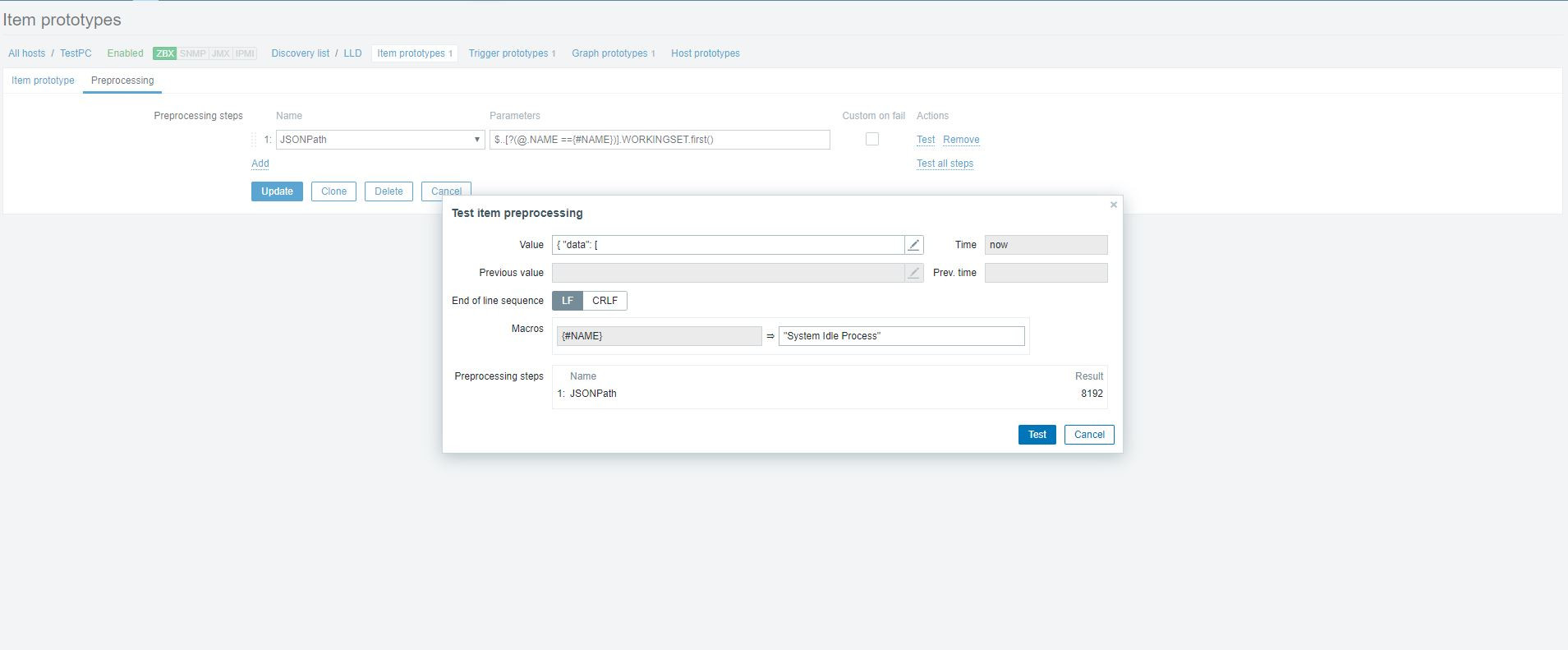Select the Preprocessing tab

(122, 81)
